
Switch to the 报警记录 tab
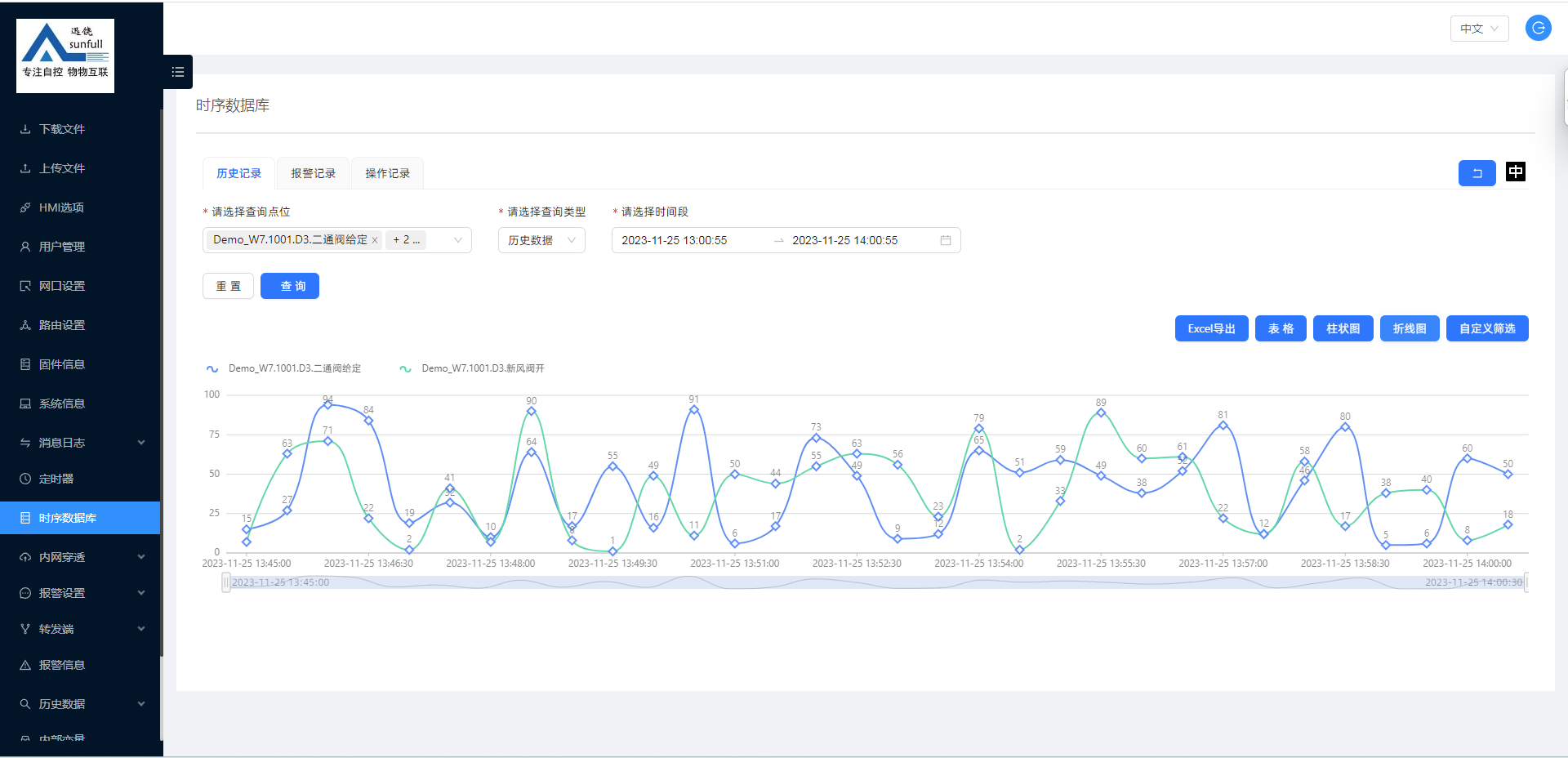(313, 173)
